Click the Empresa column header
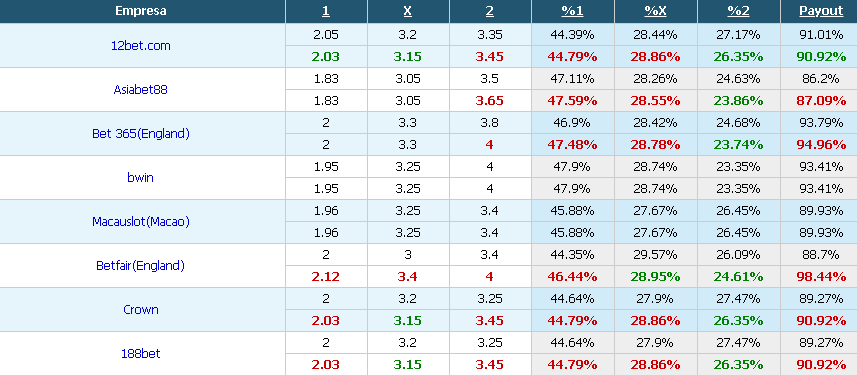This screenshot has width=857, height=375. pyautogui.click(x=140, y=11)
